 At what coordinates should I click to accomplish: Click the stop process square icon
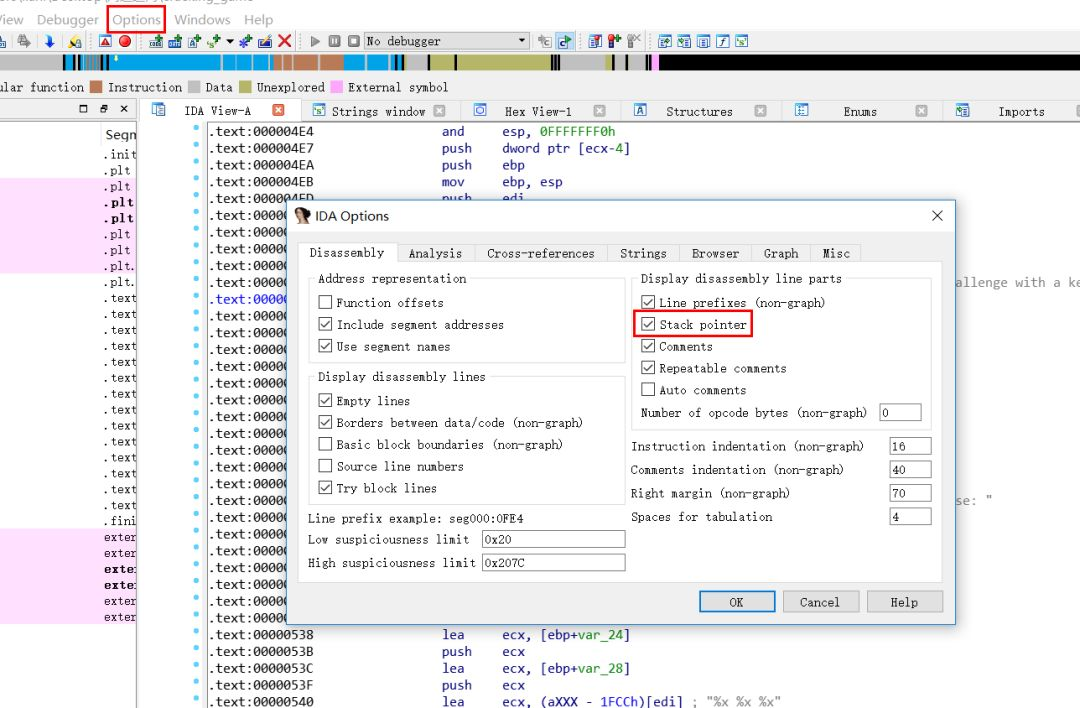[353, 41]
